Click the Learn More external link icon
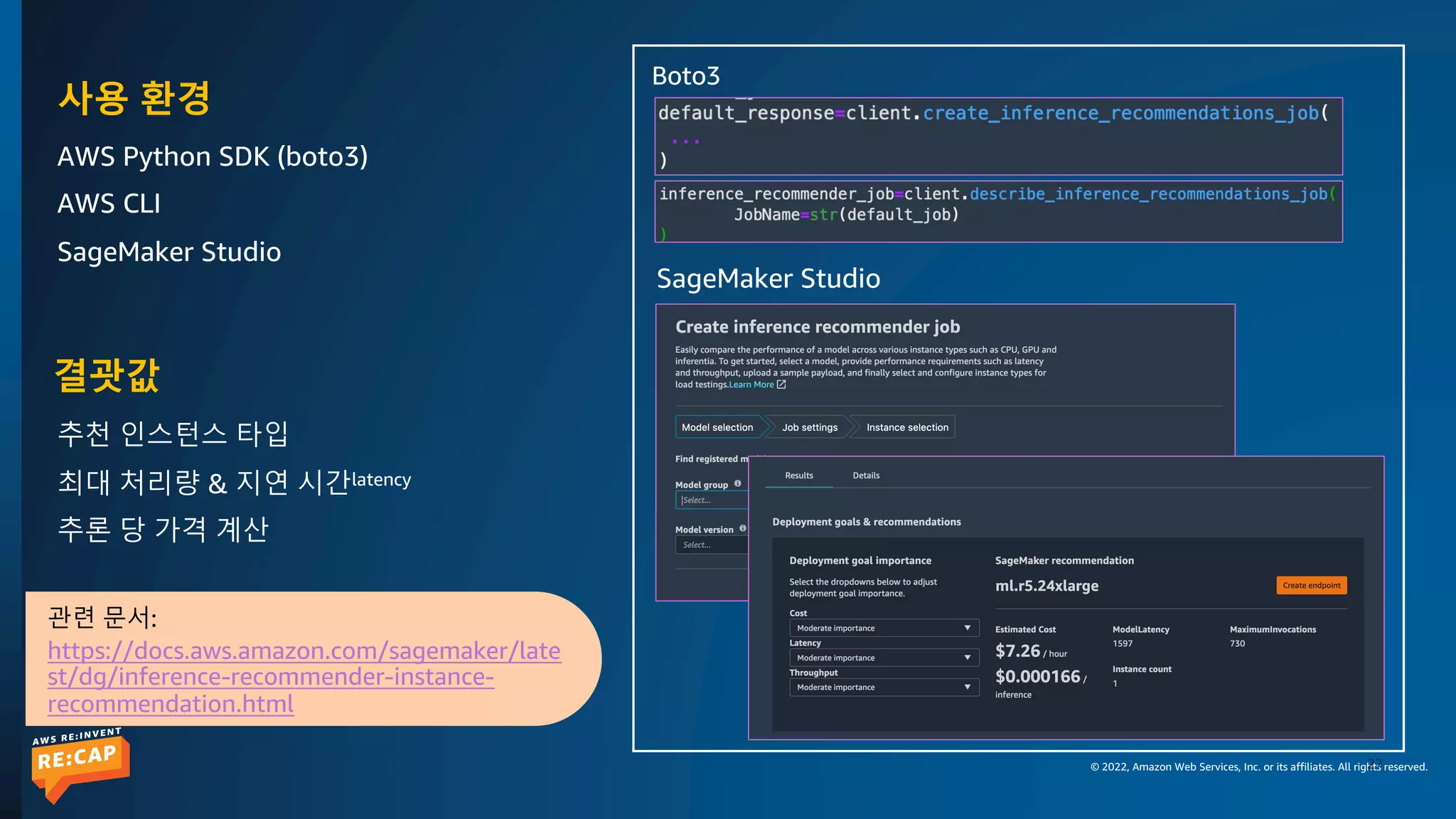1456x819 pixels. [781, 385]
